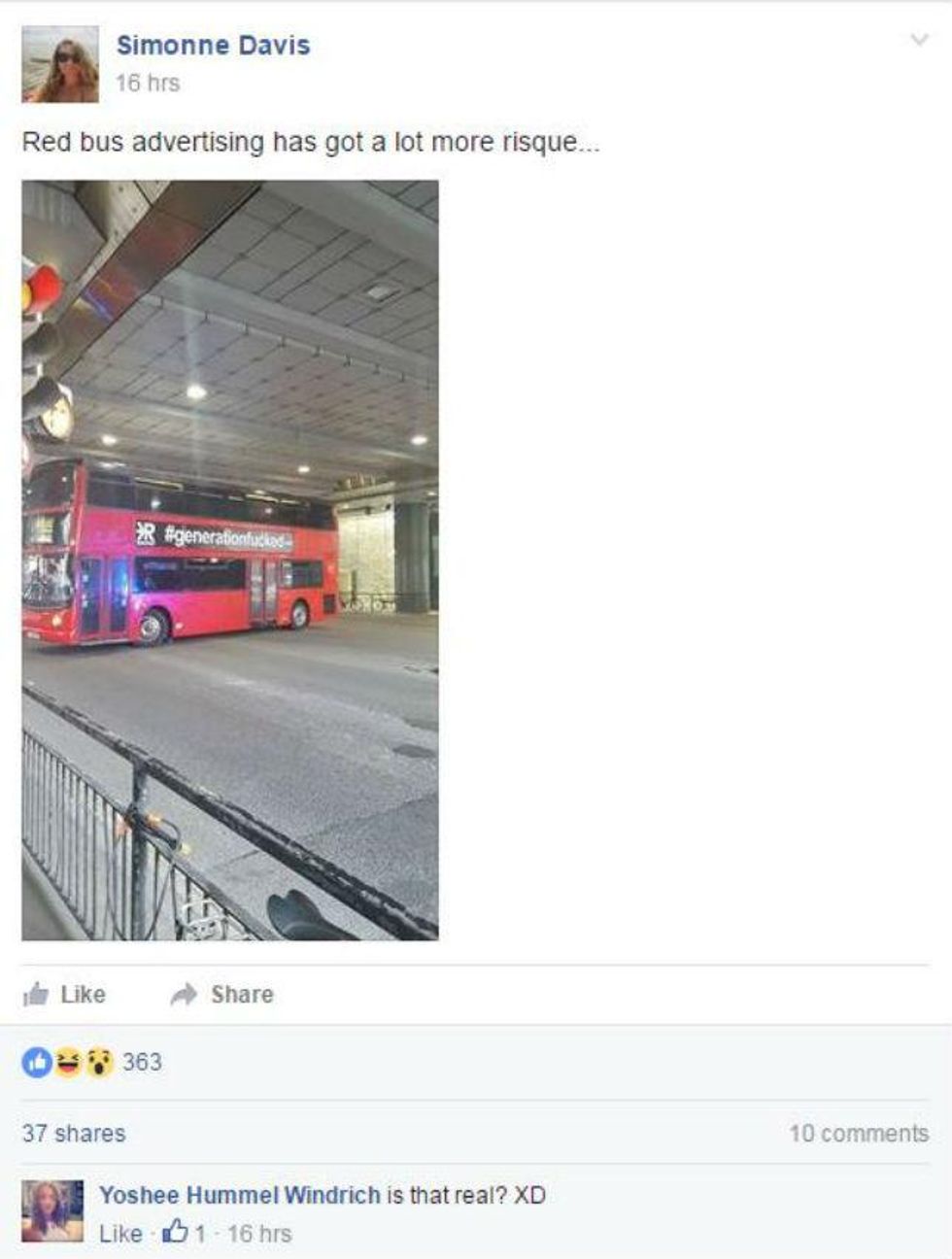The image size is (952, 1259).
Task: View the 37 shares list
Action: [x=74, y=1133]
